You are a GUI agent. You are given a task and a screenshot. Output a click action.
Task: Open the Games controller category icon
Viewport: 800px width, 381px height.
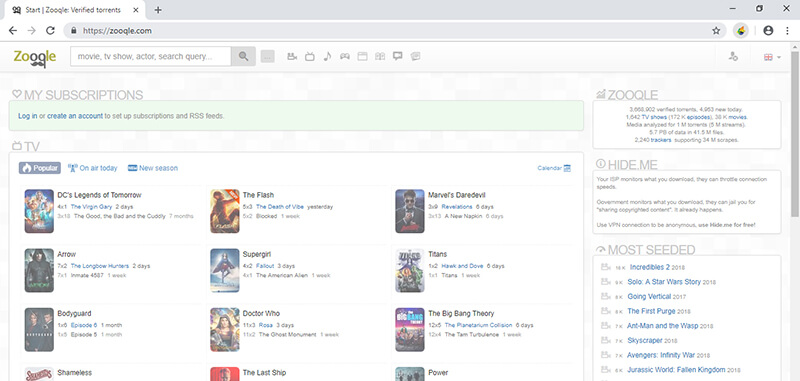(x=345, y=57)
